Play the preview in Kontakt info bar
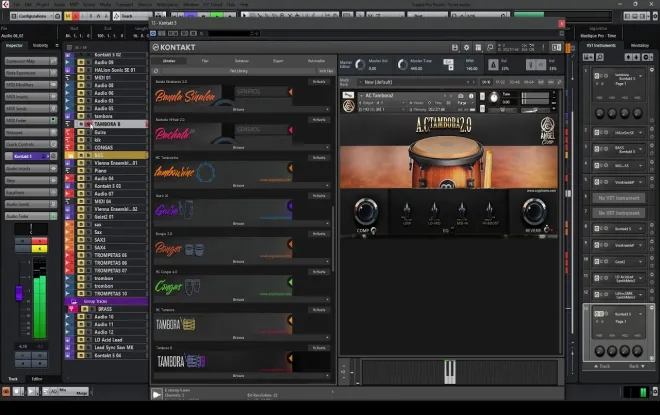This screenshot has height=415, width=660. click(x=157, y=394)
